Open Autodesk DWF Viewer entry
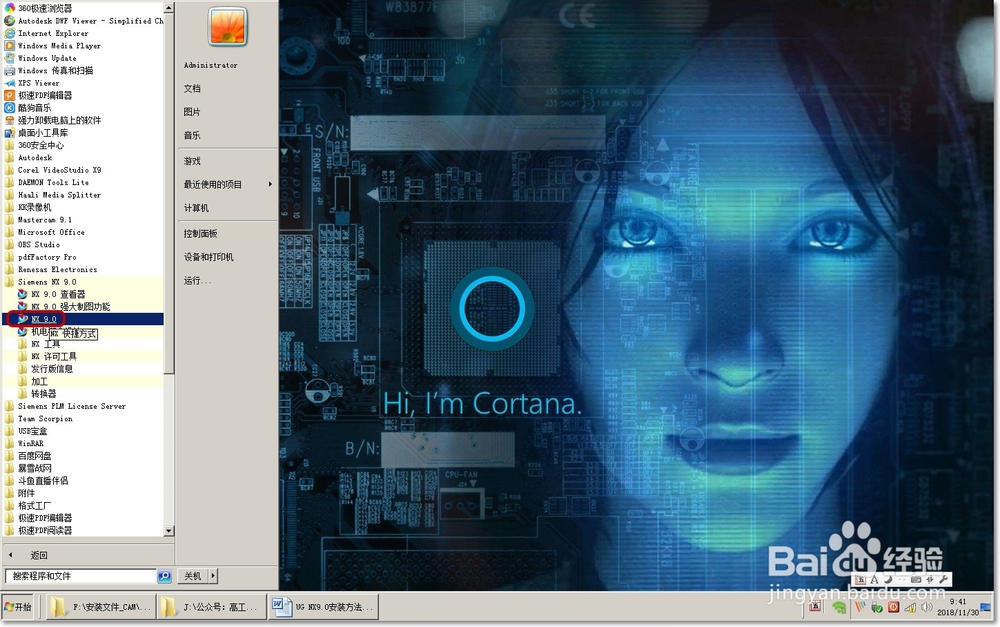Viewport: 1000px width, 627px height. [84, 20]
